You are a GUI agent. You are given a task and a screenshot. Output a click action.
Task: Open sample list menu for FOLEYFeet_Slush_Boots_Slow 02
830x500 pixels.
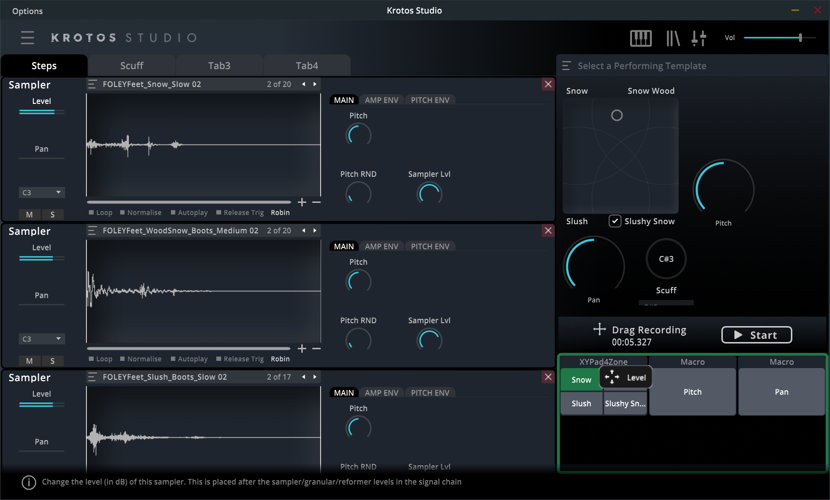coord(92,377)
